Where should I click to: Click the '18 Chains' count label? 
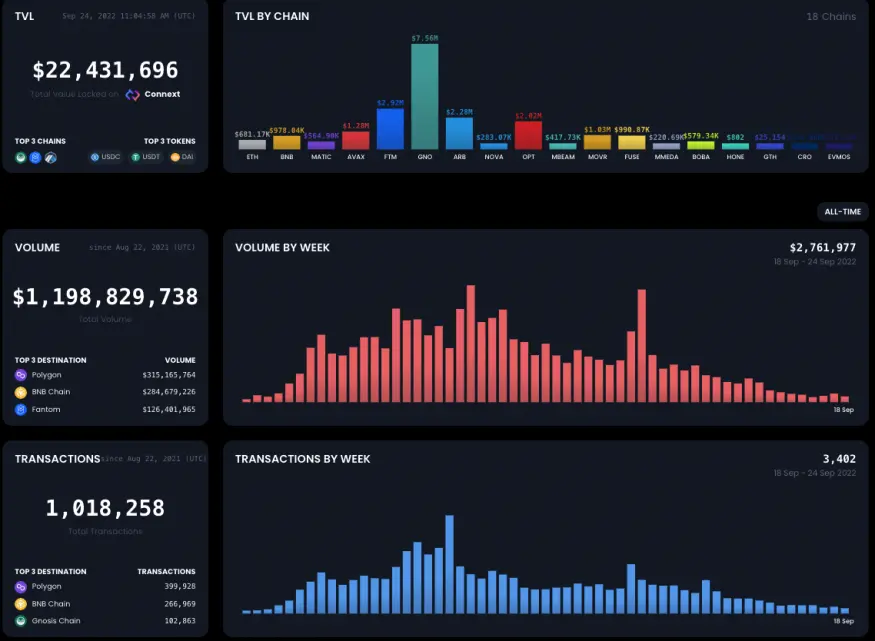[x=831, y=17]
